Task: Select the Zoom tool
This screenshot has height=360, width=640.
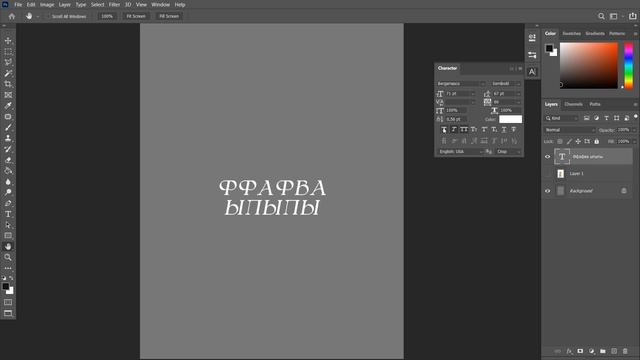Action: 8,257
